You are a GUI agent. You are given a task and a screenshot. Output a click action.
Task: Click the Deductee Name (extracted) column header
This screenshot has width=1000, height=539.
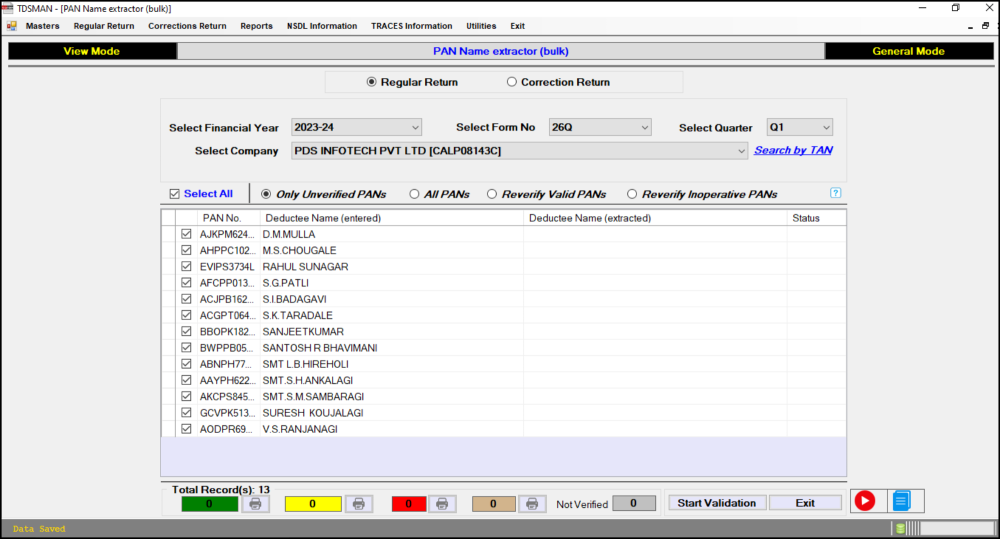[x=655, y=218]
